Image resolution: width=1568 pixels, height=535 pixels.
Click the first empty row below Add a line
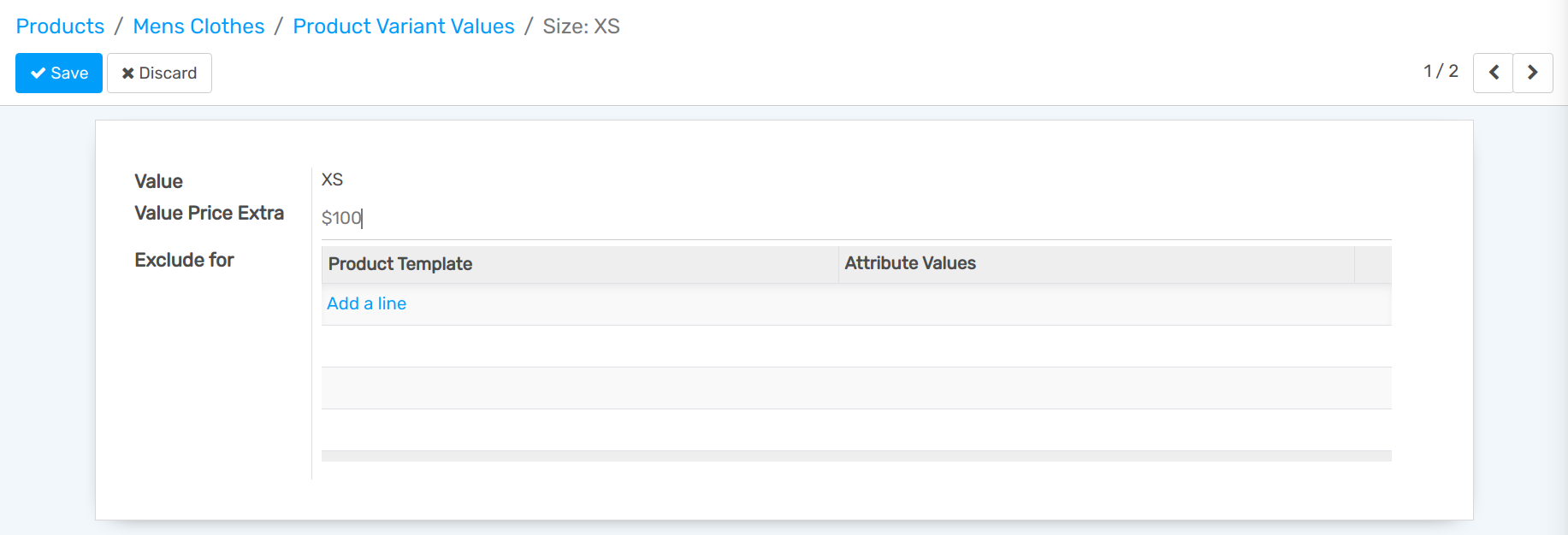[x=855, y=346]
